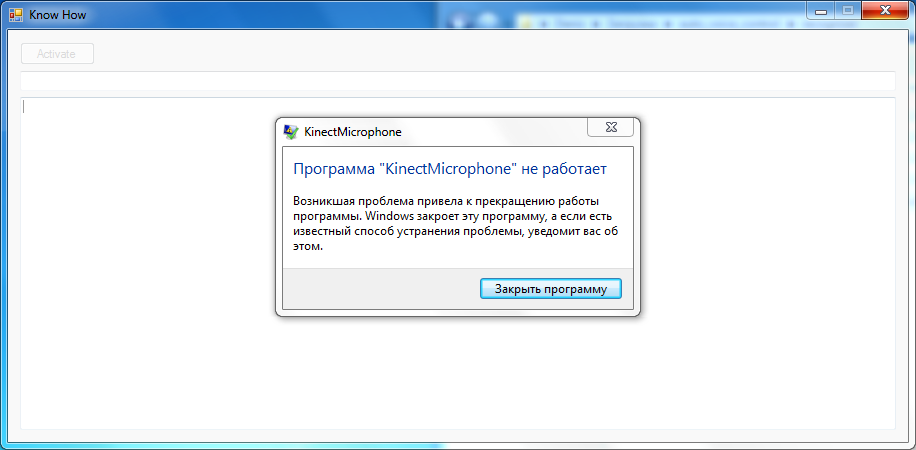Screen dimensions: 916x450
Task: Close the Know How window
Action: 886,10
